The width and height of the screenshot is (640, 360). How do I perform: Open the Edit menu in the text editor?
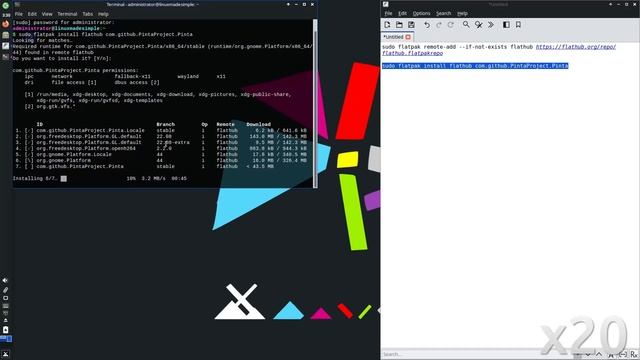[x=402, y=13]
